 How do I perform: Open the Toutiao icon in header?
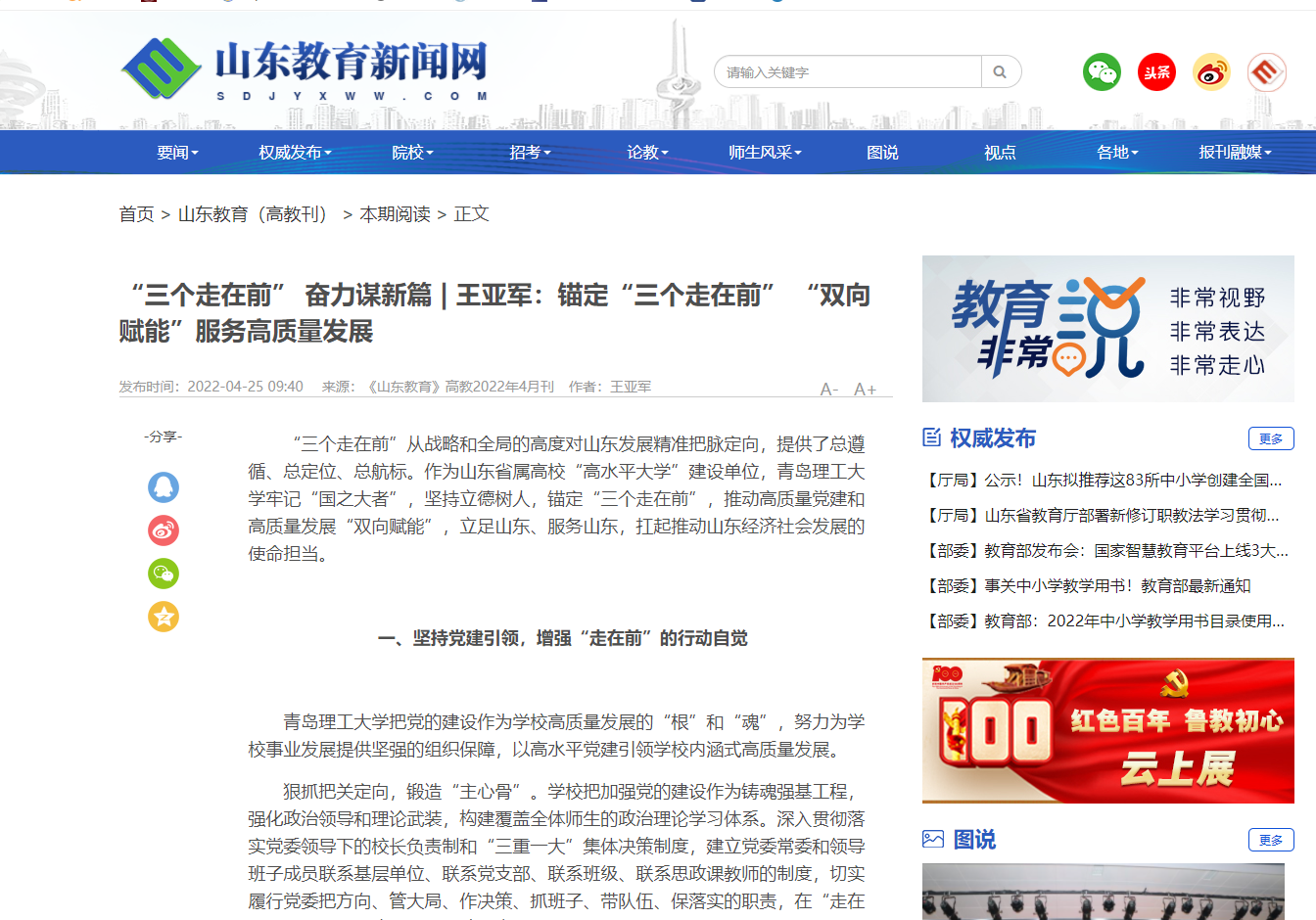point(1156,72)
